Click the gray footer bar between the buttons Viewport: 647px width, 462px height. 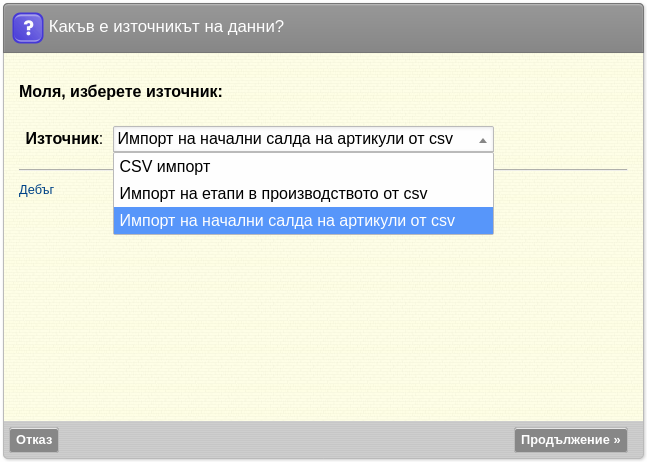[x=286, y=440]
